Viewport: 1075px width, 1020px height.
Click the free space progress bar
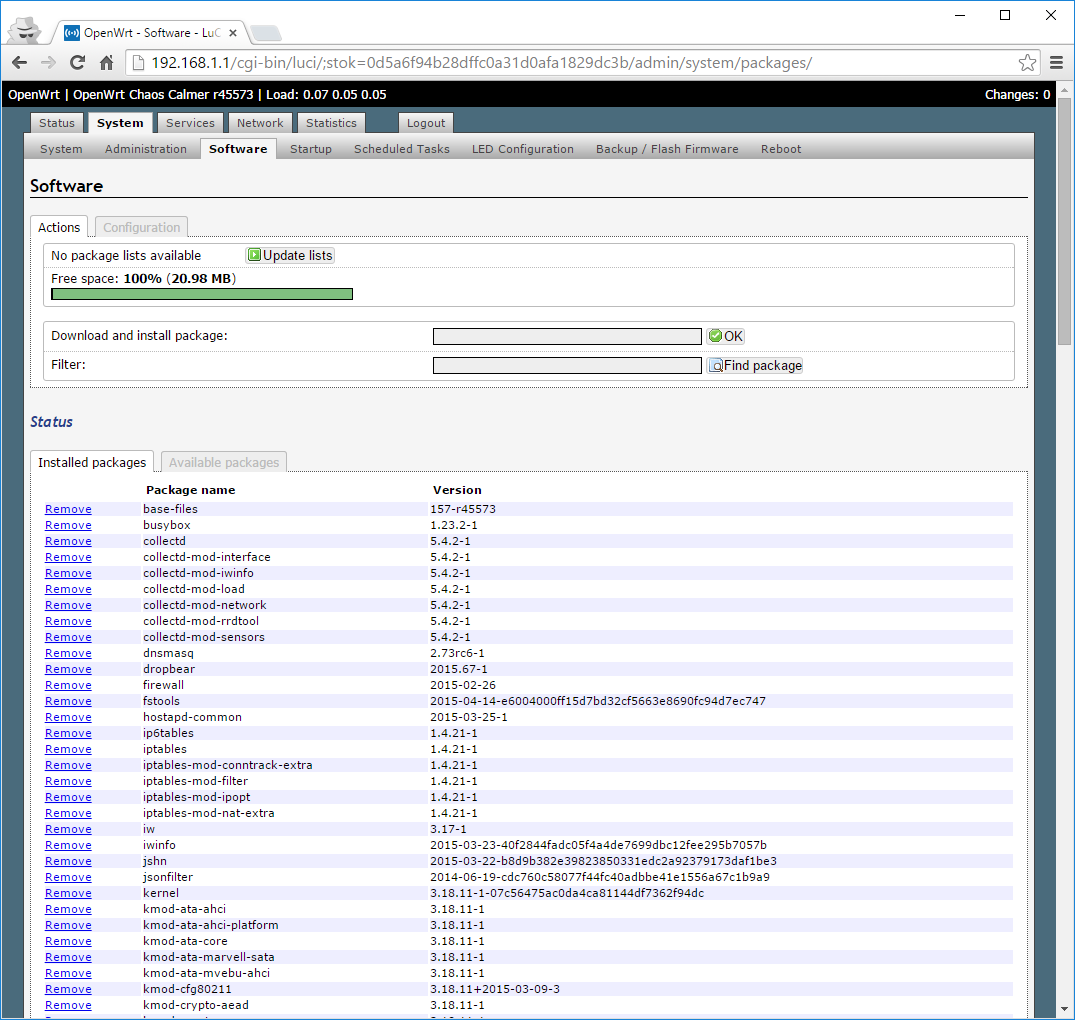click(x=202, y=294)
